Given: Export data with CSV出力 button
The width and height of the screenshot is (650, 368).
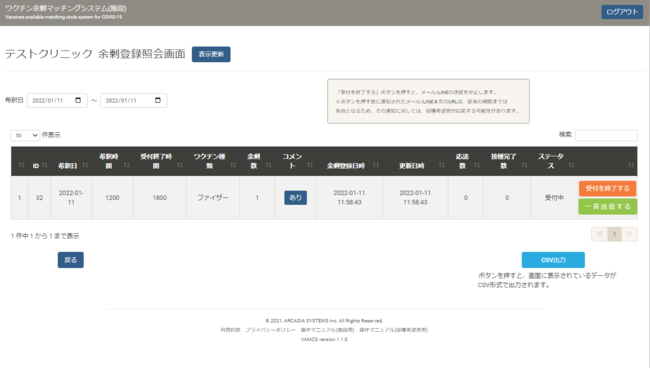Looking at the screenshot, I should pos(553,260).
